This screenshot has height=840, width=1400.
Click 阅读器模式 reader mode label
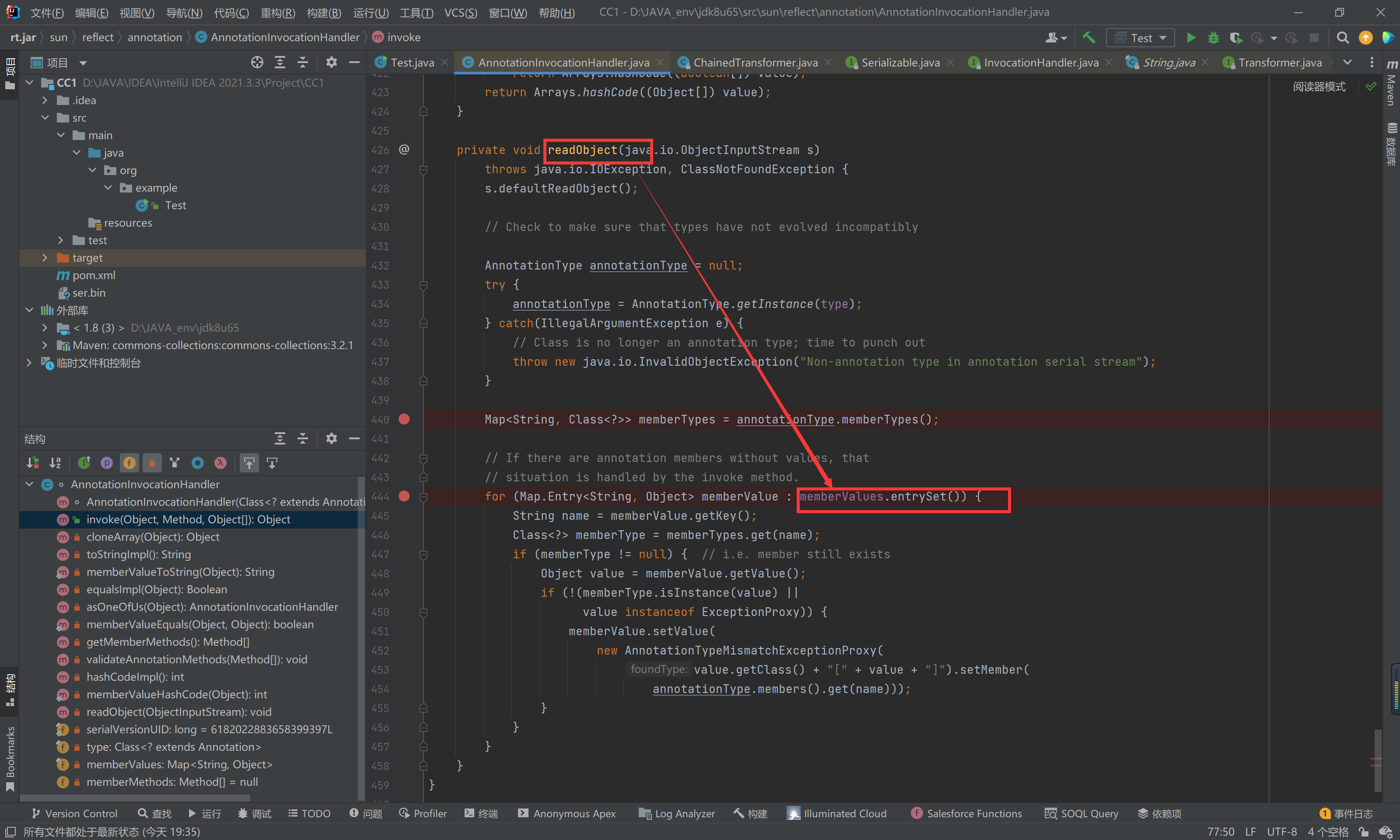[1319, 87]
